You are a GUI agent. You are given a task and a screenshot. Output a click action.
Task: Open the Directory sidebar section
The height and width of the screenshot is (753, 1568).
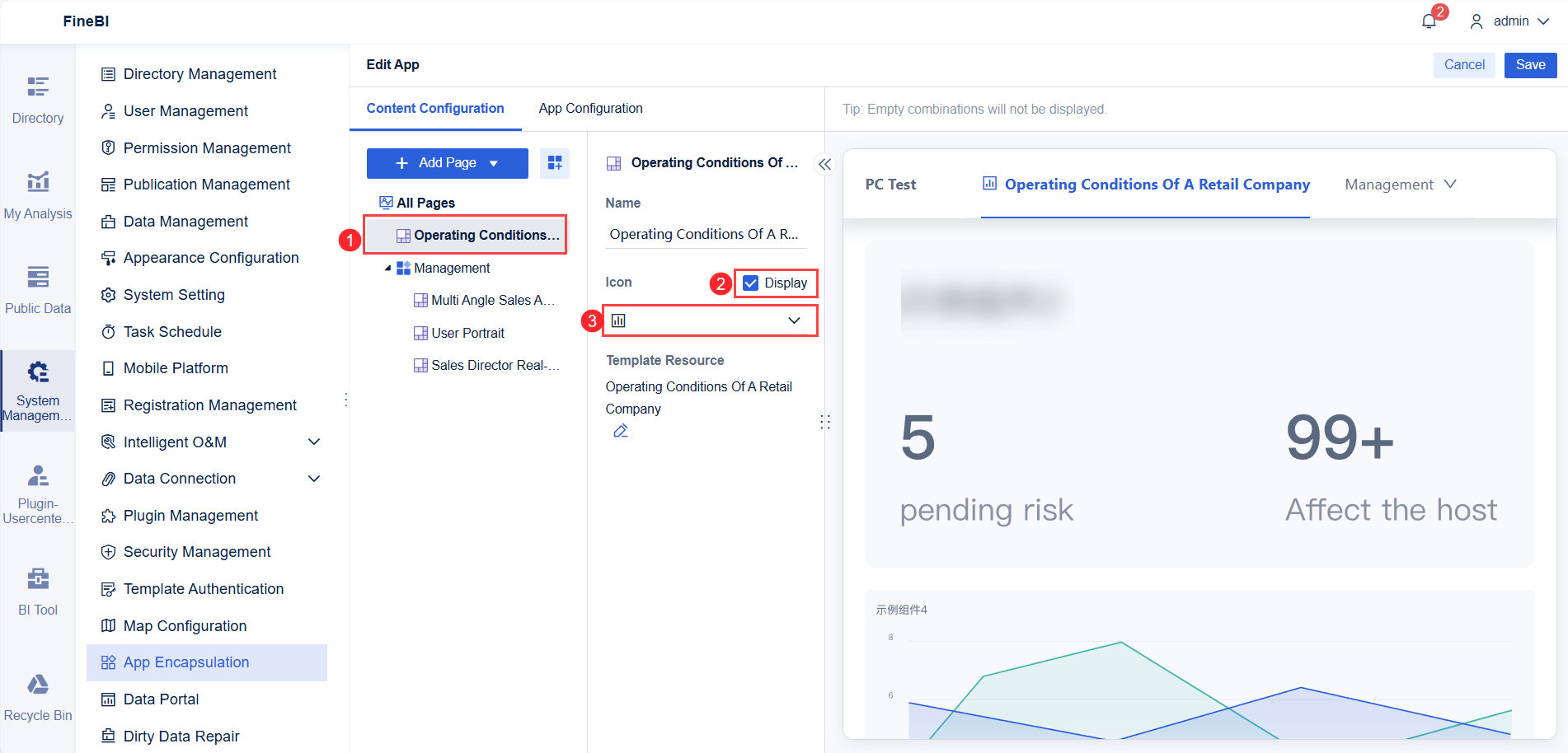pos(38,101)
